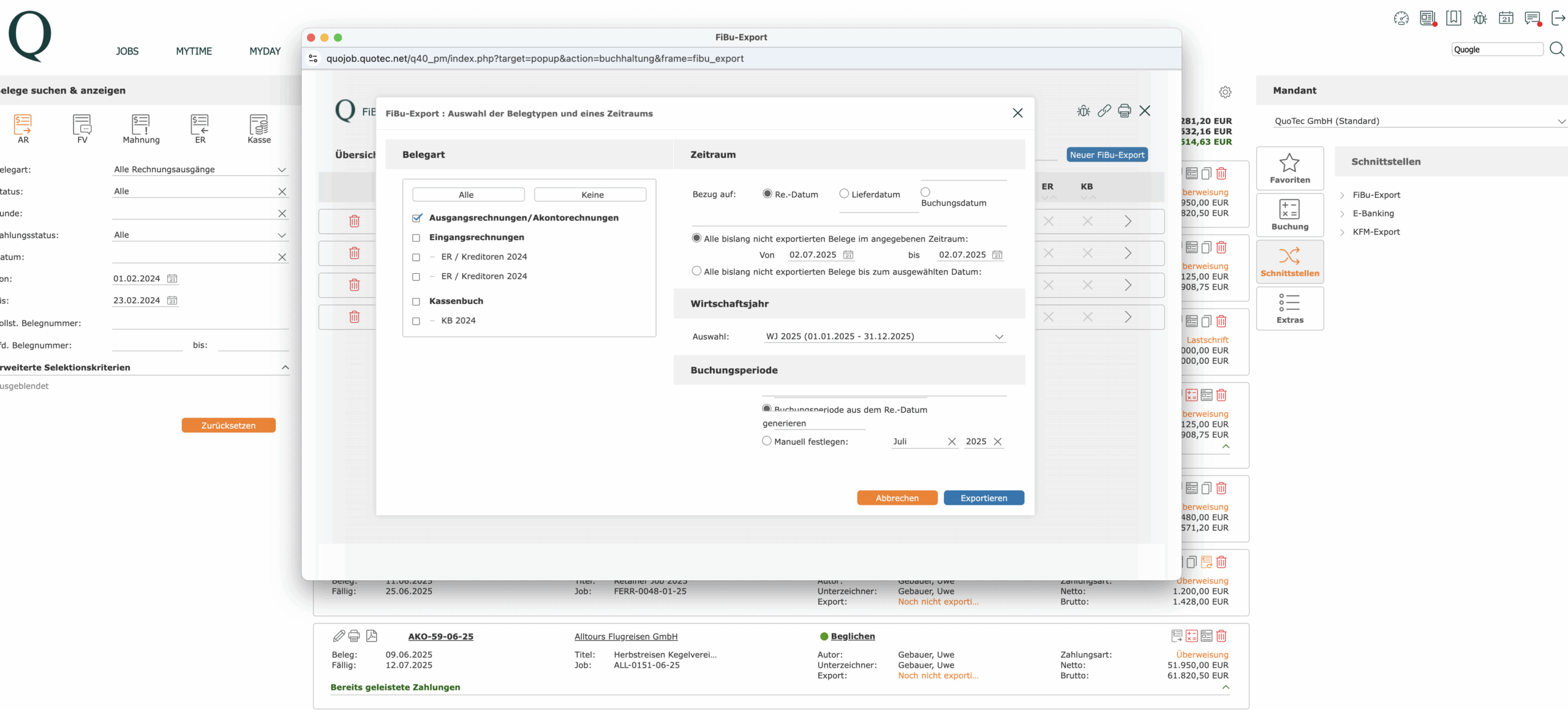This screenshot has width=1568, height=710.
Task: Open the Buchung calculator panel
Action: click(x=1289, y=215)
